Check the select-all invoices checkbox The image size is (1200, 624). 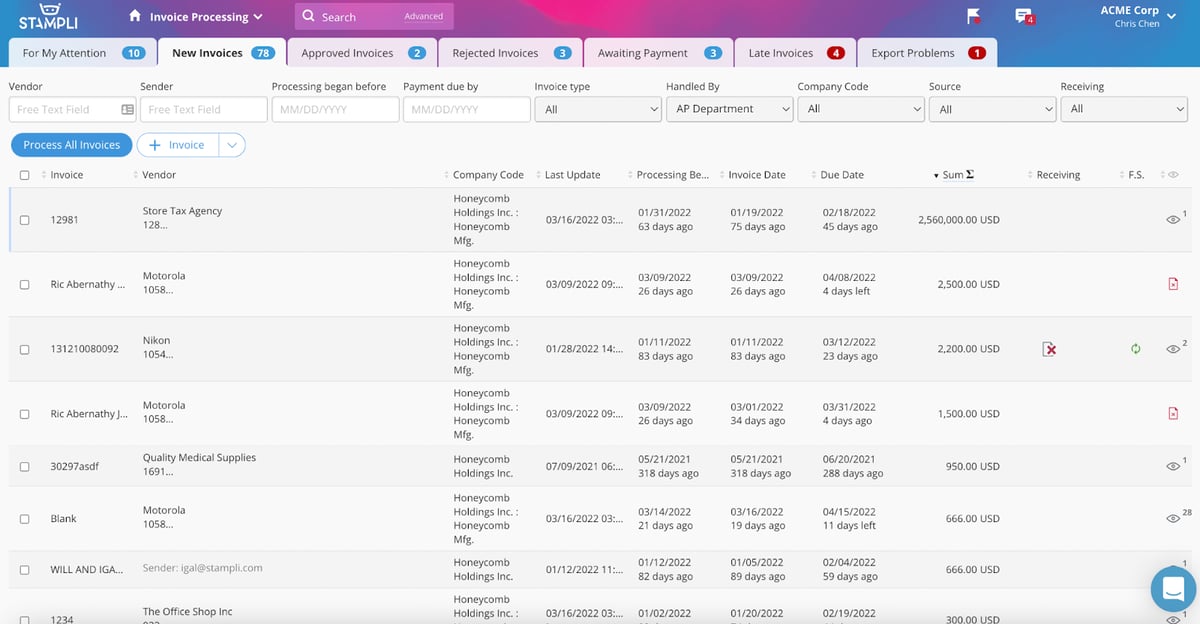click(x=24, y=174)
